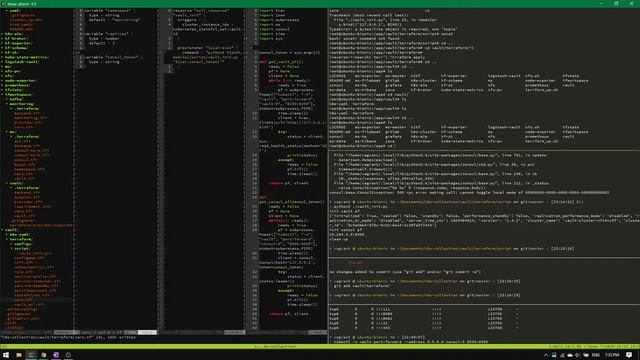The width and height of the screenshot is (640, 360).
Task: Expand the kafka/ folder in tfworkspace
Action: [x=16, y=99]
